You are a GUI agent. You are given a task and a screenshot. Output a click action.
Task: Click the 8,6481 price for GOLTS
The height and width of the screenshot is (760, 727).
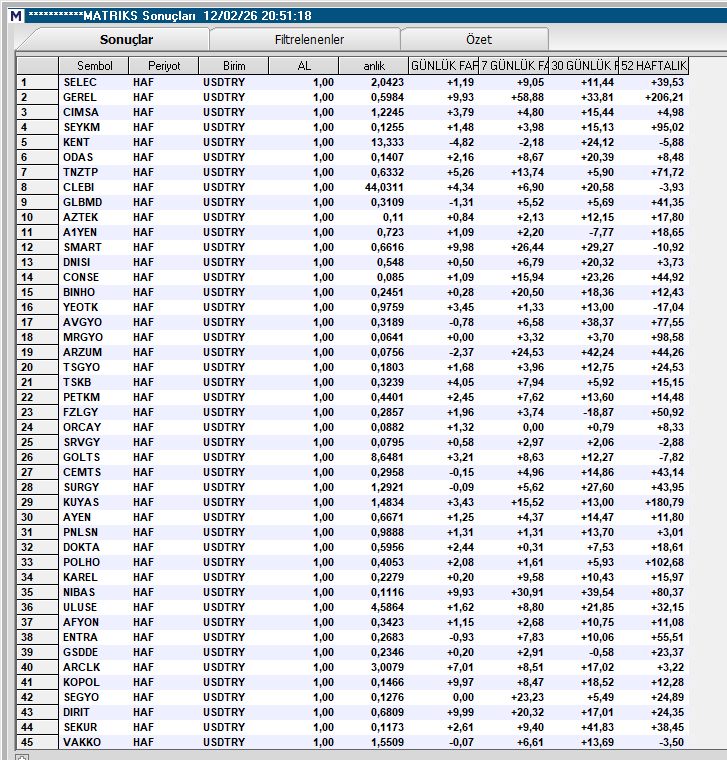387,458
